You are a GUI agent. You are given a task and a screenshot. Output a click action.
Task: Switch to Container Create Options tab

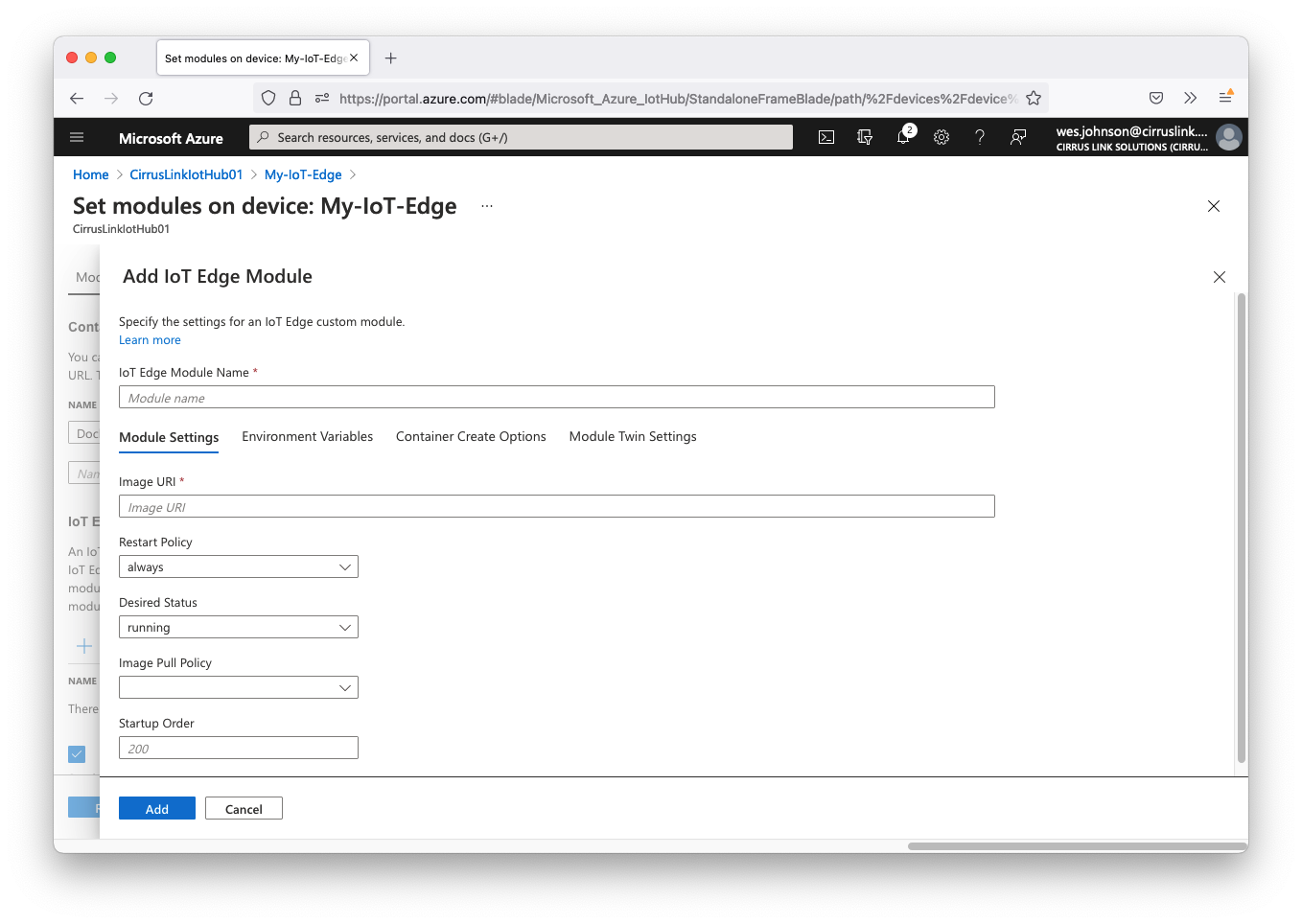471,436
